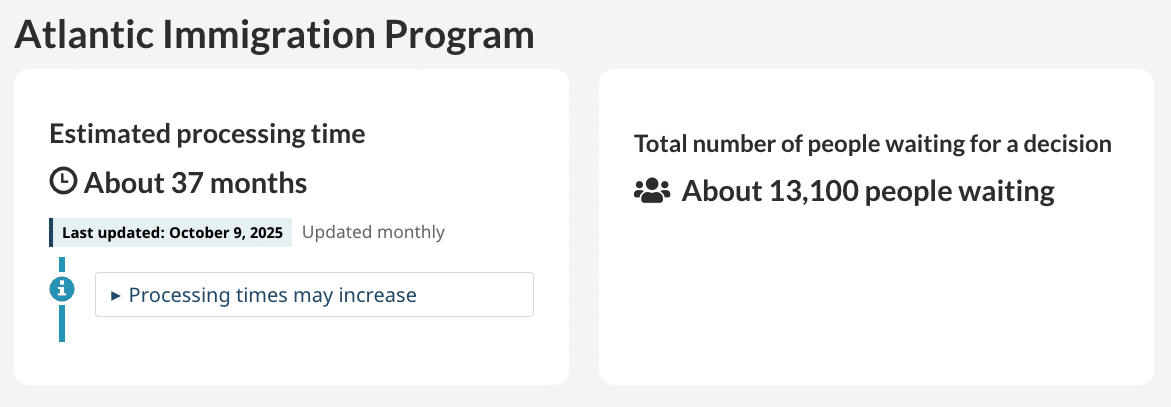Click the Atlantic Immigration Program heading
This screenshot has height=407, width=1171.
point(274,35)
